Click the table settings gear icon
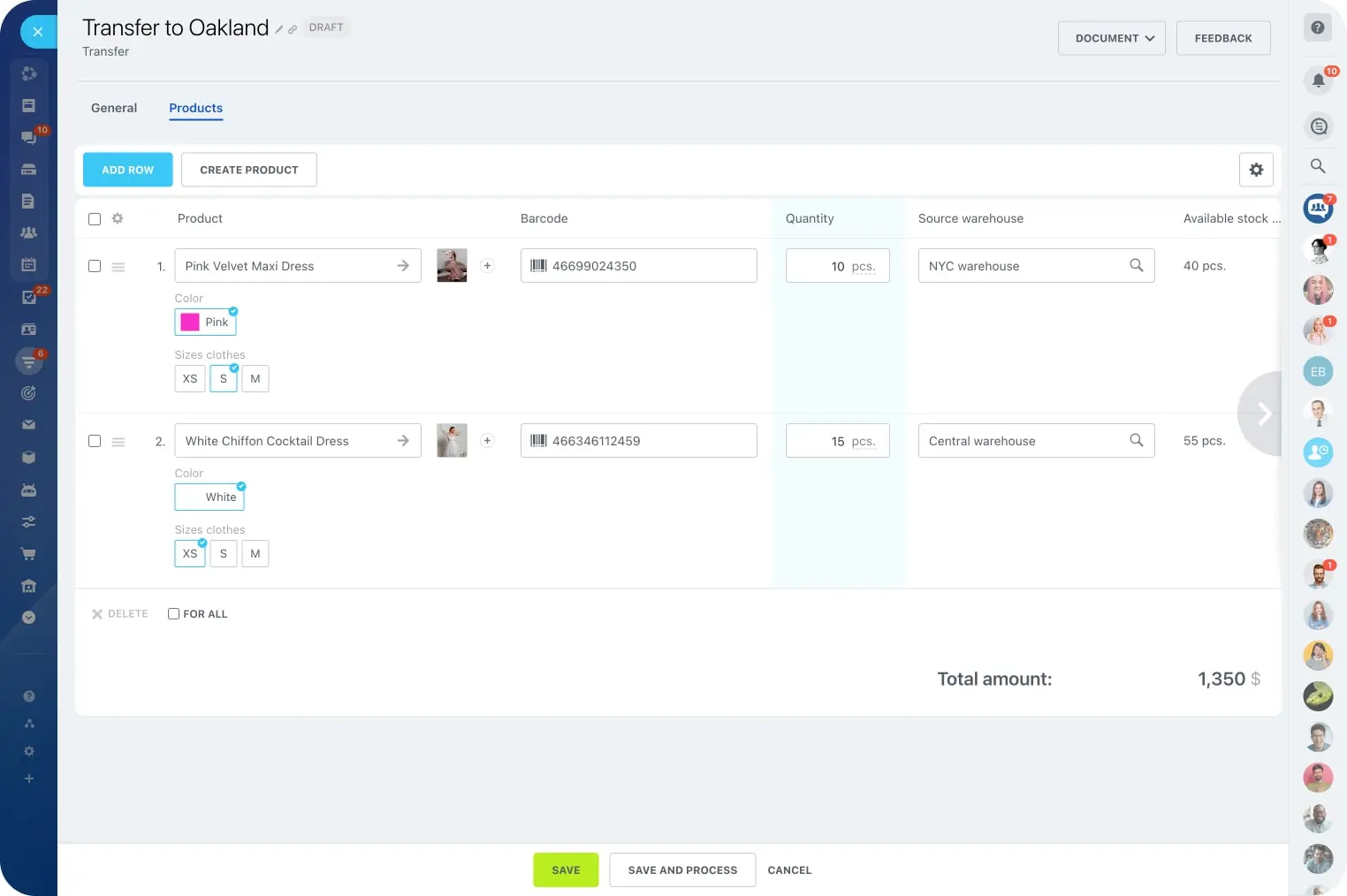This screenshot has height=896, width=1347. pyautogui.click(x=1256, y=170)
